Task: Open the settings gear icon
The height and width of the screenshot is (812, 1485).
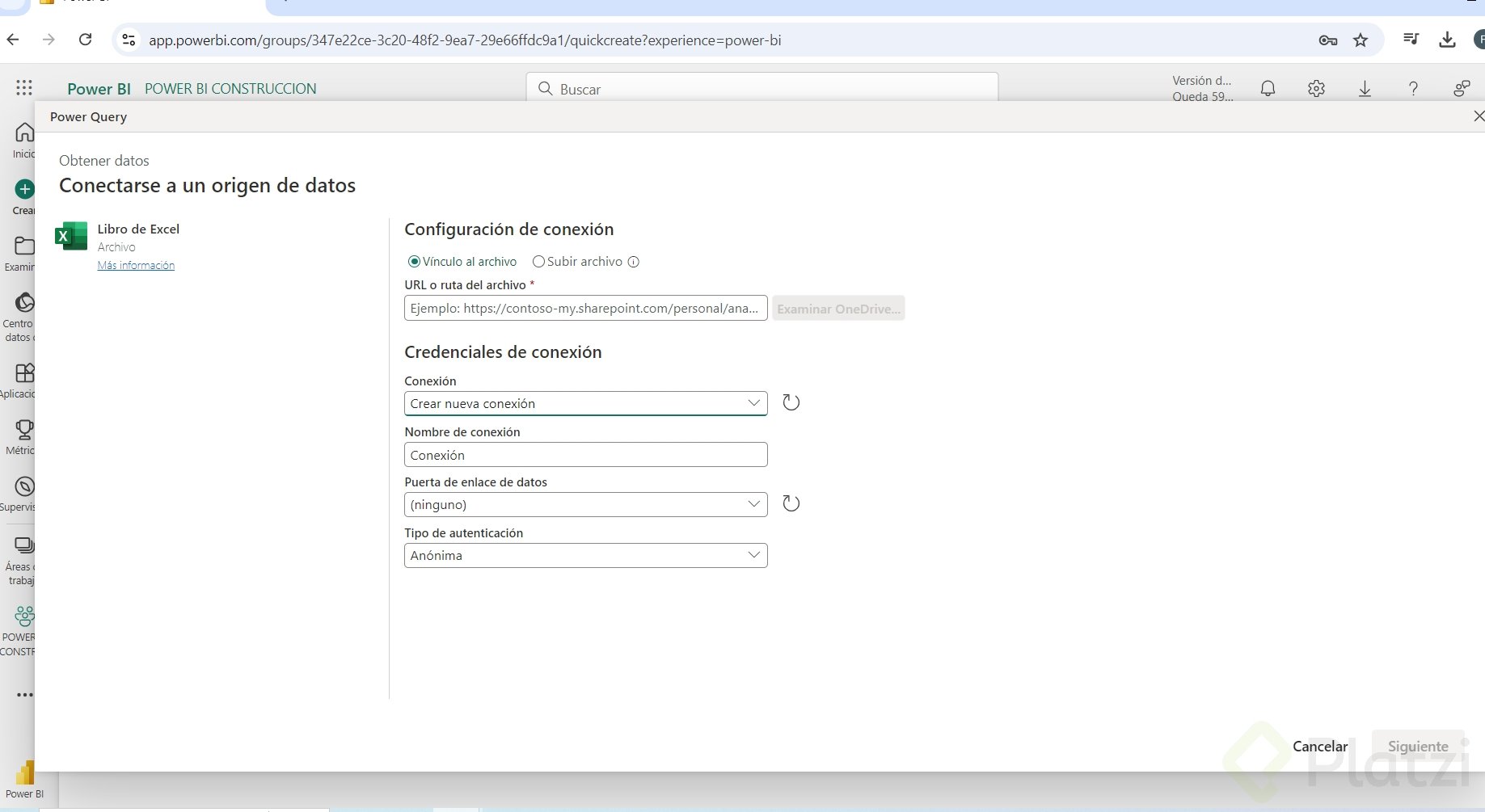Action: [1316, 88]
